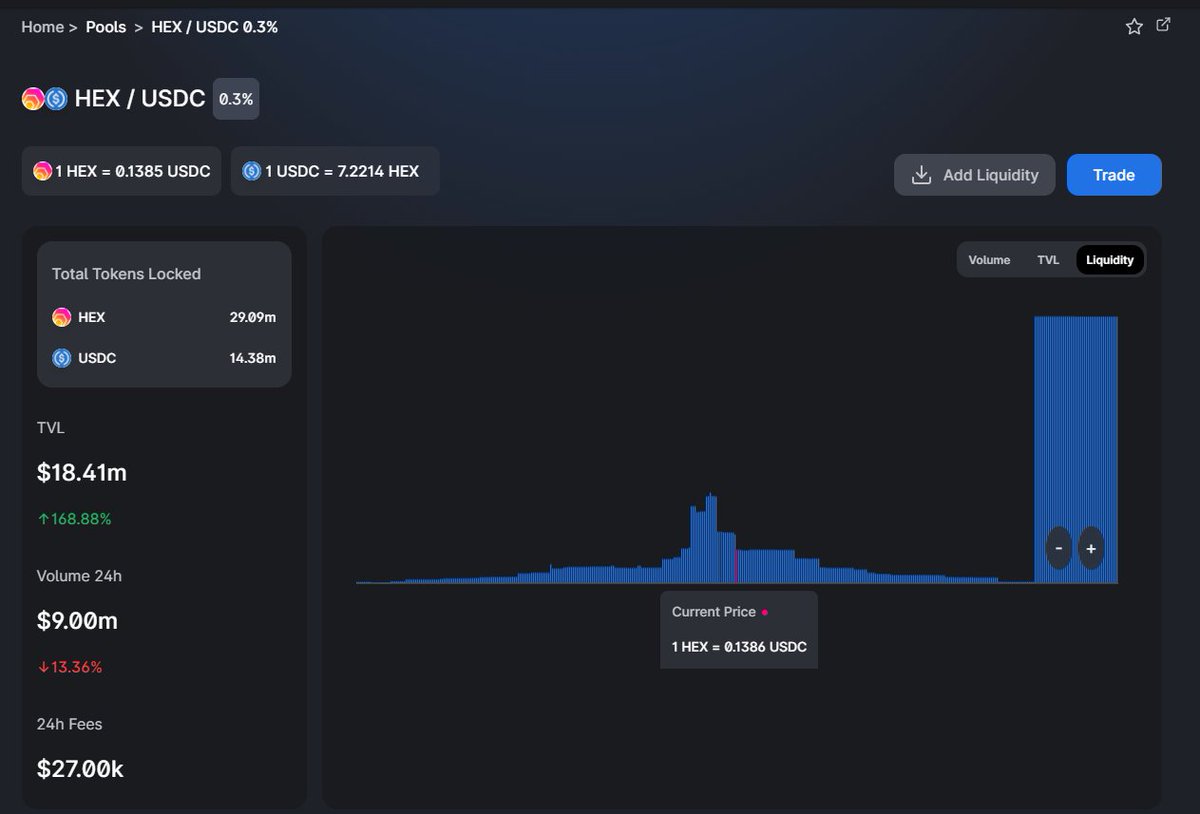Click the 1 HEX = 0.1385 USDC price chip
The height and width of the screenshot is (814, 1200).
coord(122,171)
